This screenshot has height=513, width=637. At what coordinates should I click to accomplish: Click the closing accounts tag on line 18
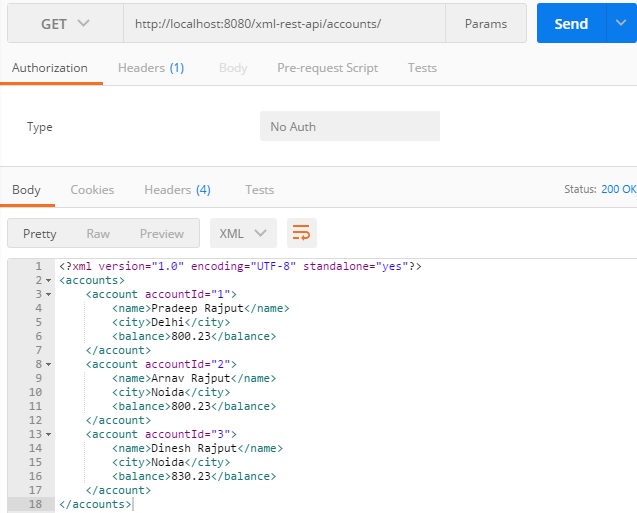point(95,504)
